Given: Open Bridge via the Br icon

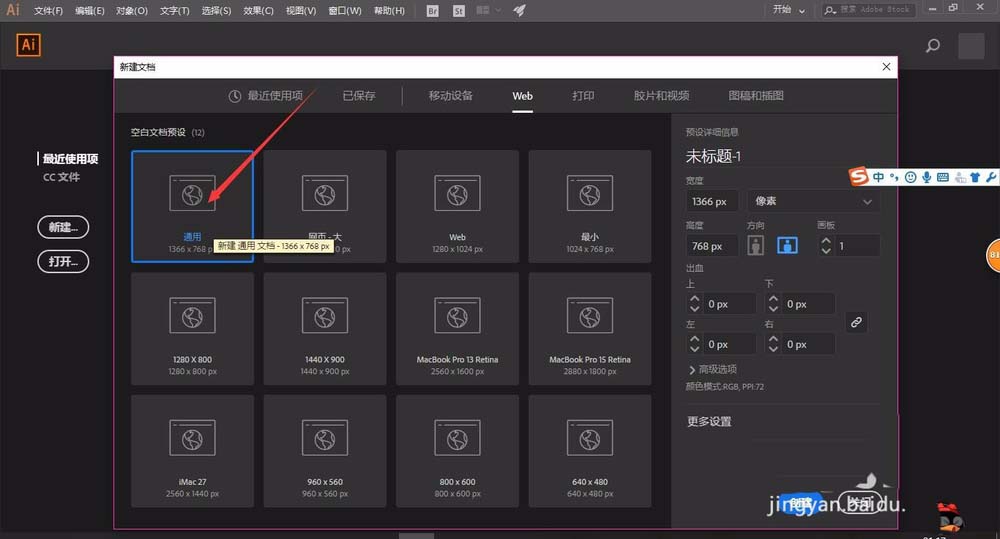Looking at the screenshot, I should [432, 11].
